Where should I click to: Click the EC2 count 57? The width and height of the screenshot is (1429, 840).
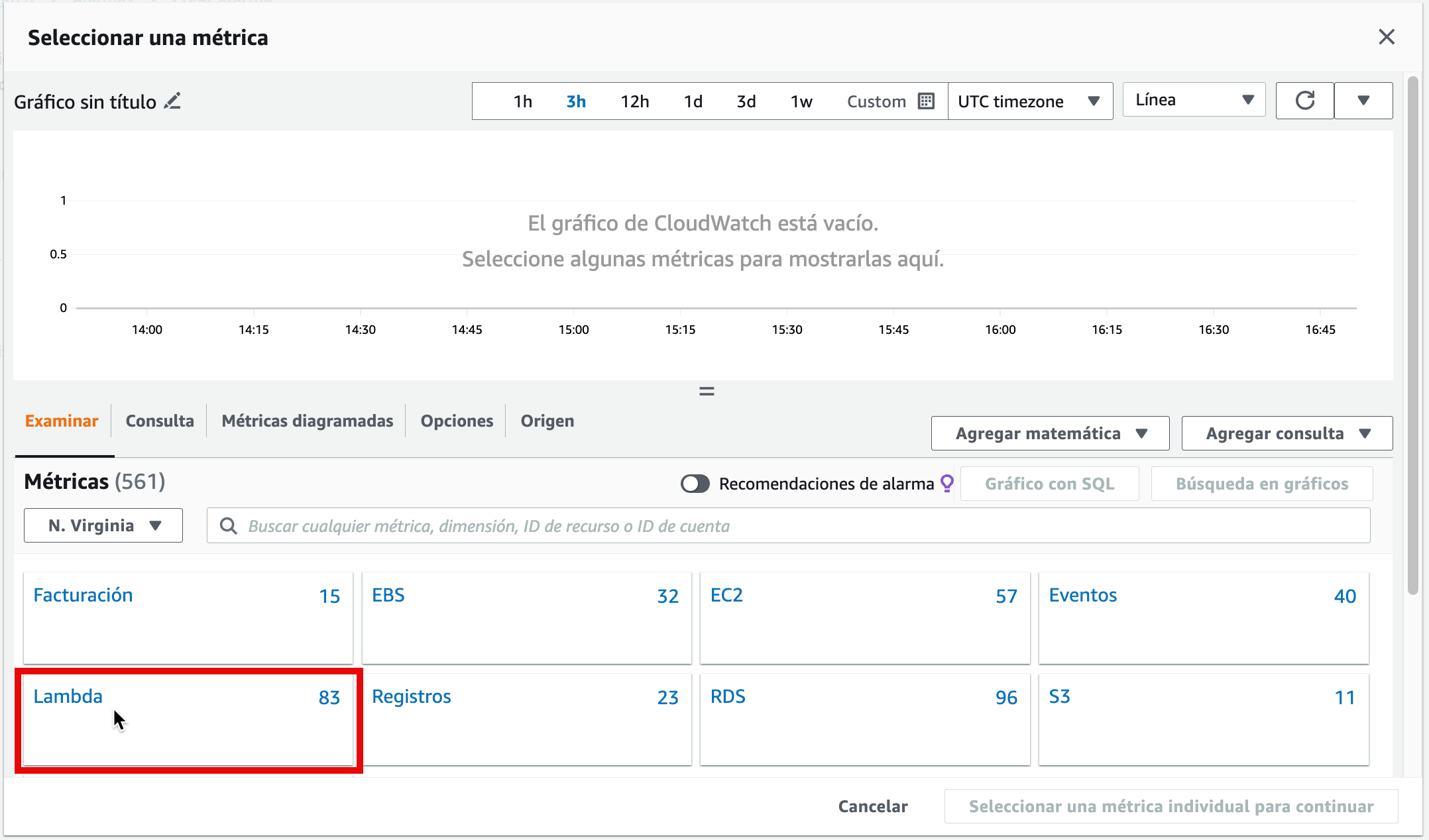click(1006, 596)
